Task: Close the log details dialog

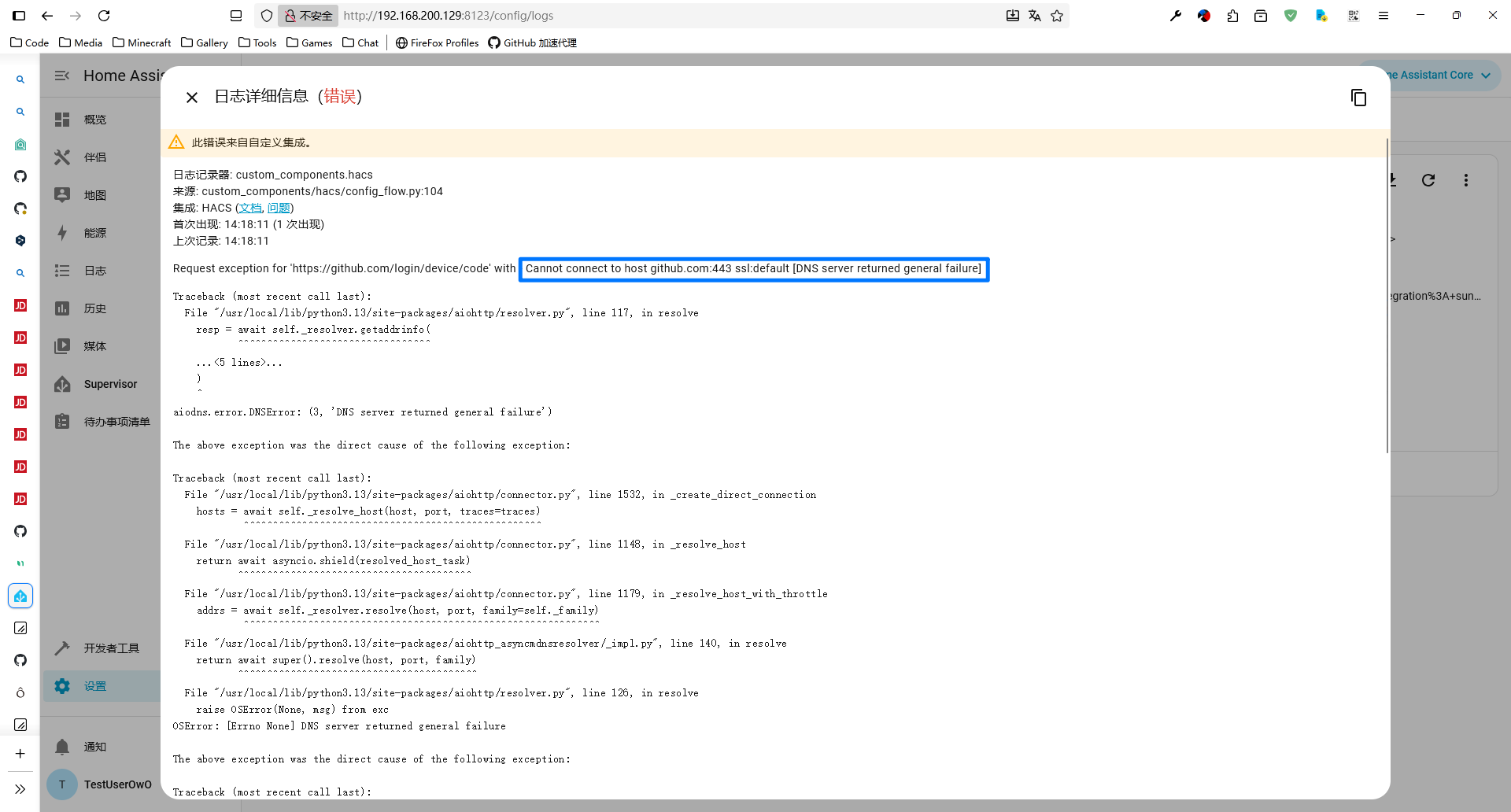Action: click(192, 98)
